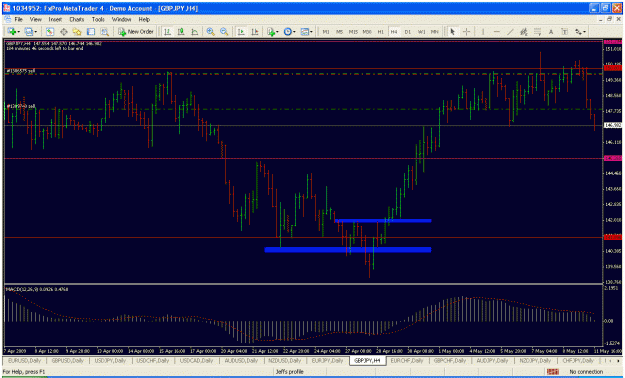Image resolution: width=625 pixels, height=378 pixels.
Task: Click the 'Jeffs profile' status bar entry
Action: pos(289,372)
